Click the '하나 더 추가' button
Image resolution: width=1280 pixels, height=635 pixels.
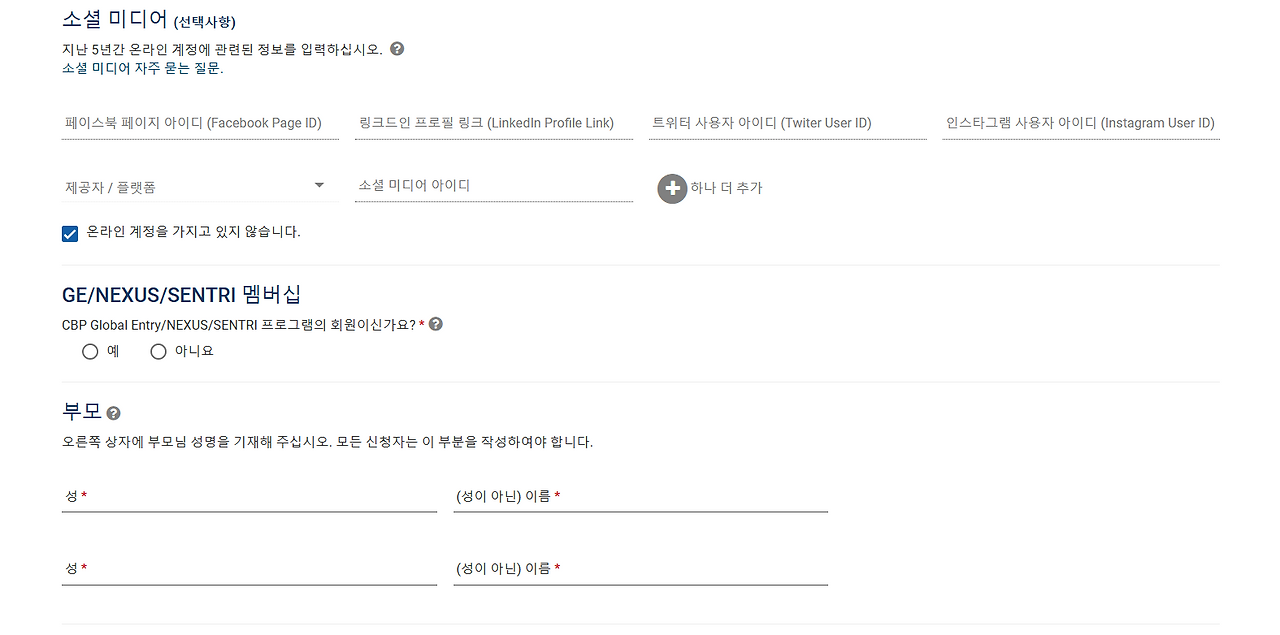(724, 188)
